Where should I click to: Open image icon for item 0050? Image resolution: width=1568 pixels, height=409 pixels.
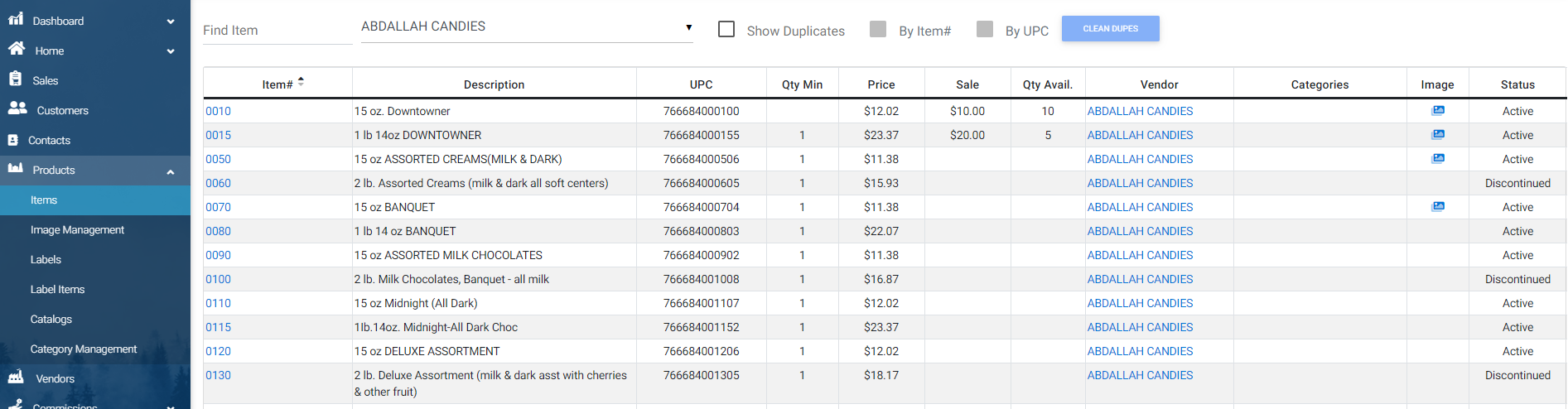[x=1438, y=158]
